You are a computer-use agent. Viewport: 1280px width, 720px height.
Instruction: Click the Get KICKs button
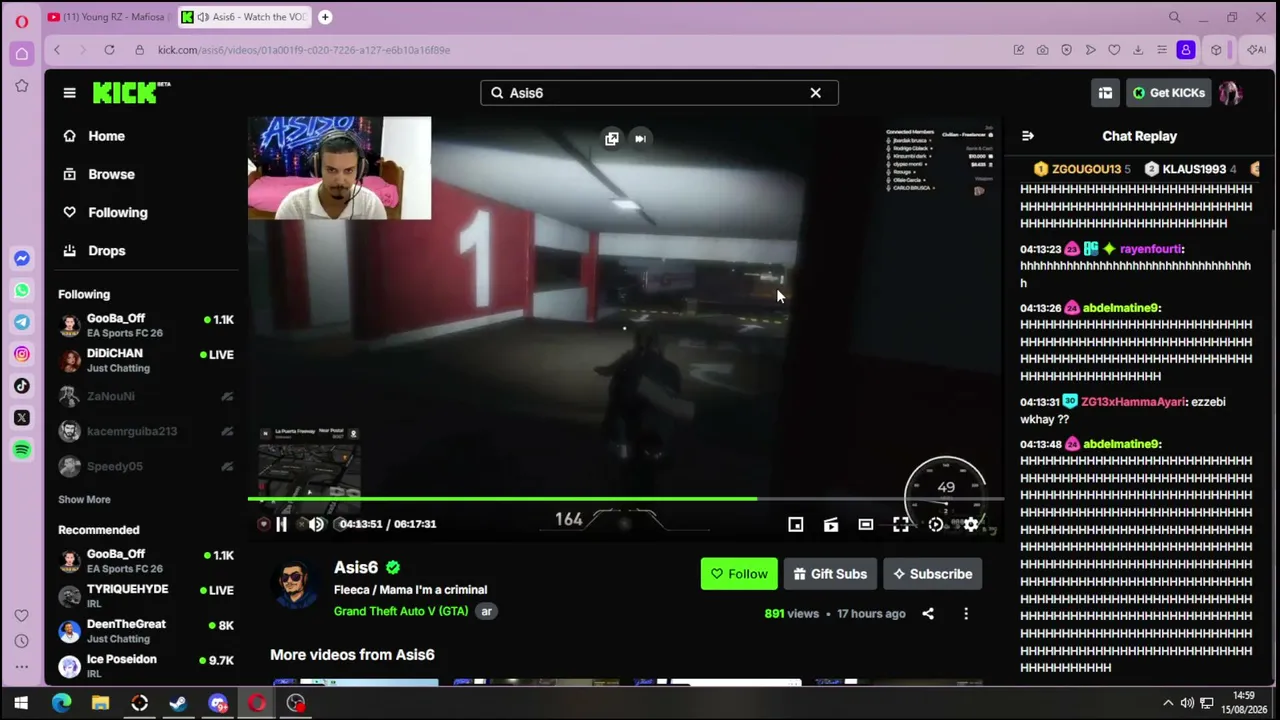pyautogui.click(x=1168, y=93)
